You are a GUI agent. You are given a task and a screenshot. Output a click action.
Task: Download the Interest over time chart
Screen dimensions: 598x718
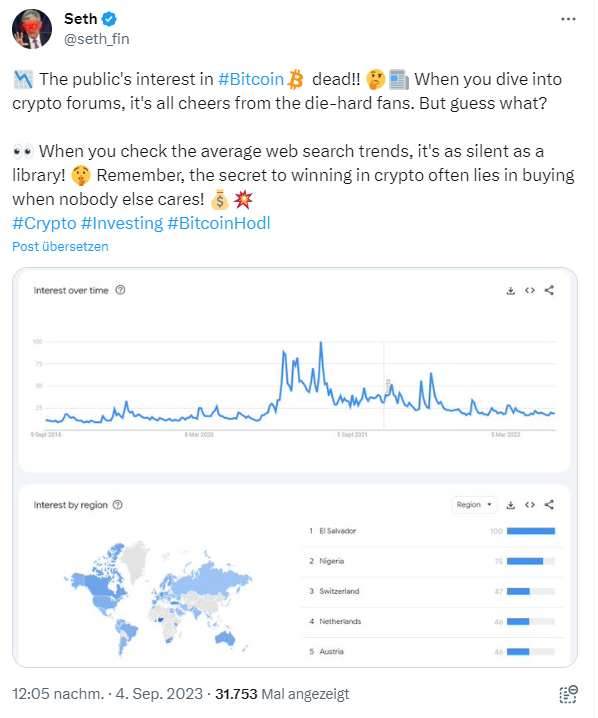(x=512, y=291)
